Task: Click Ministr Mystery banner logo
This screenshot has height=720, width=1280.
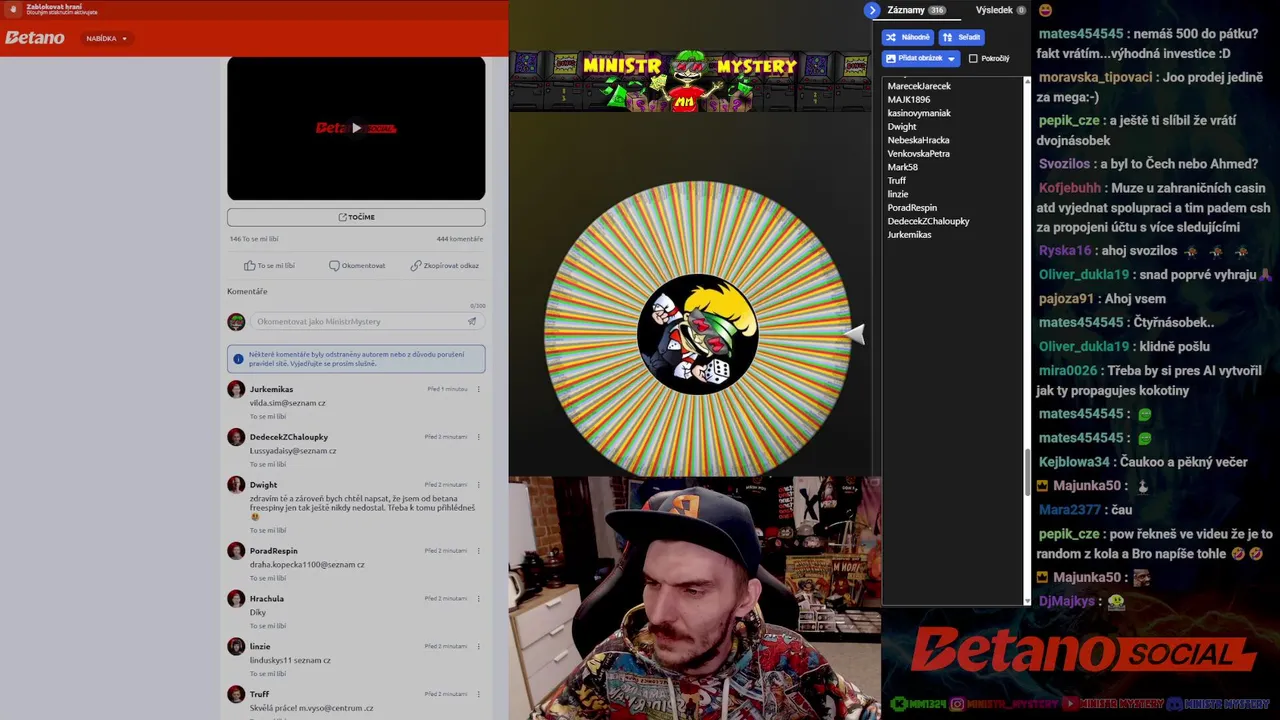Action: pyautogui.click(x=689, y=80)
